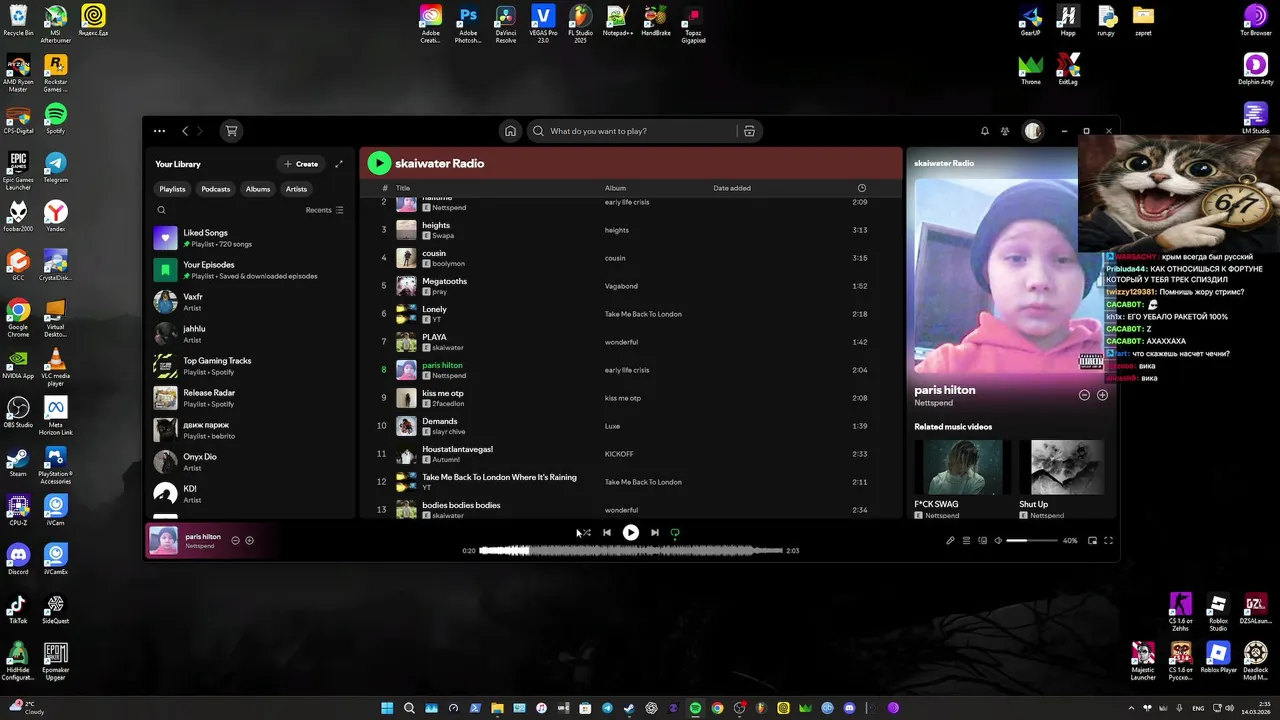Open the Spotify user profile avatar

point(1033,131)
